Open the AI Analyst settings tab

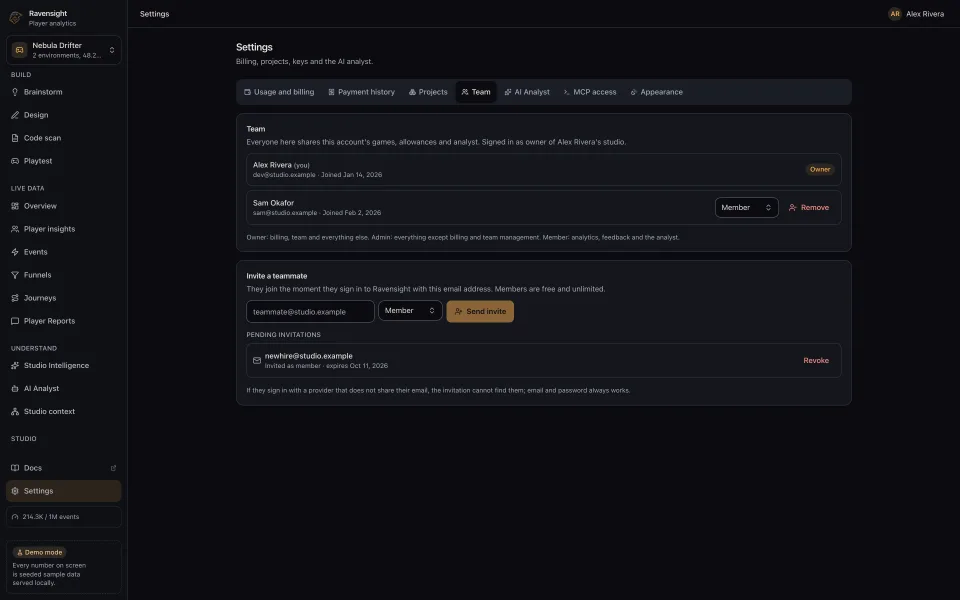pyautogui.click(x=527, y=92)
